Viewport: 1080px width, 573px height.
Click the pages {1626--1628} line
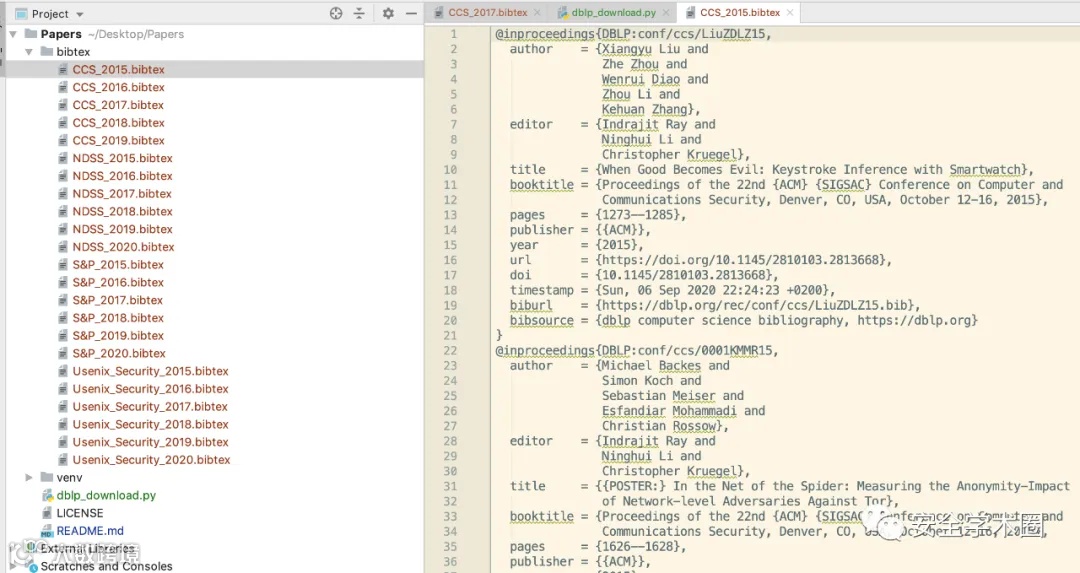[598, 547]
